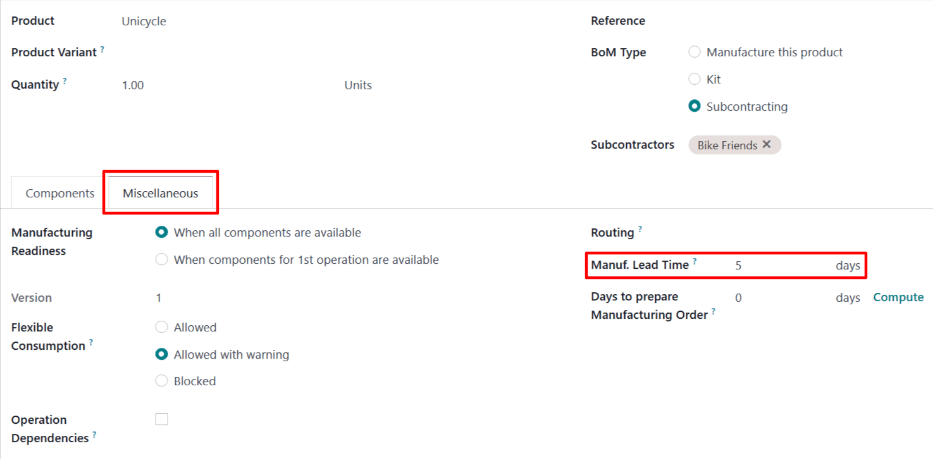Screen dimensions: 933x459
Task: Remove the Bike Friends subcontractor tag
Action: pyautogui.click(x=767, y=145)
